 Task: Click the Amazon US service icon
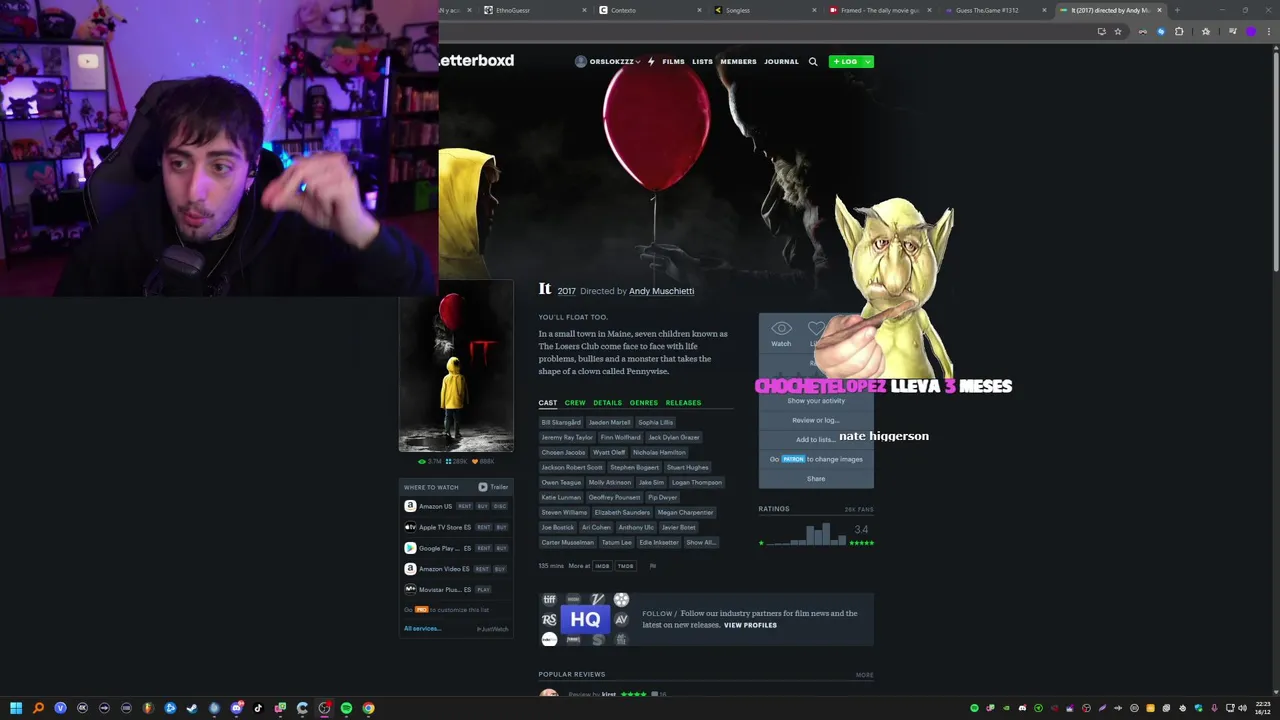click(x=410, y=506)
